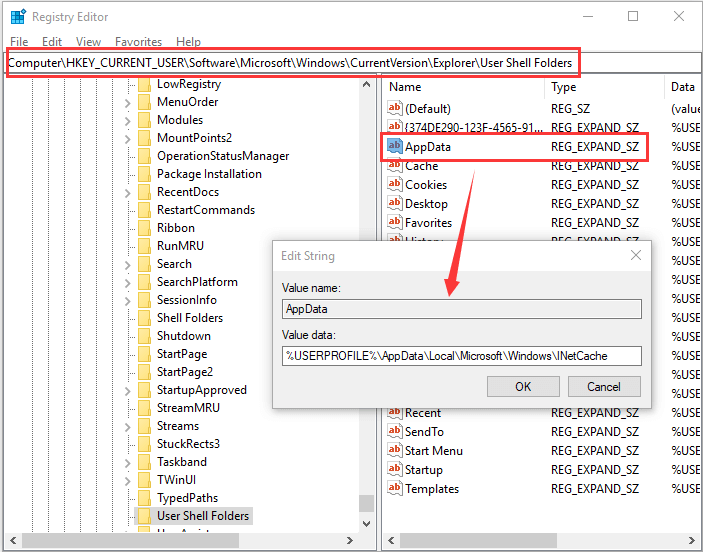The image size is (703, 552).
Task: Click the Shell Folders folder icon
Action: (x=144, y=318)
